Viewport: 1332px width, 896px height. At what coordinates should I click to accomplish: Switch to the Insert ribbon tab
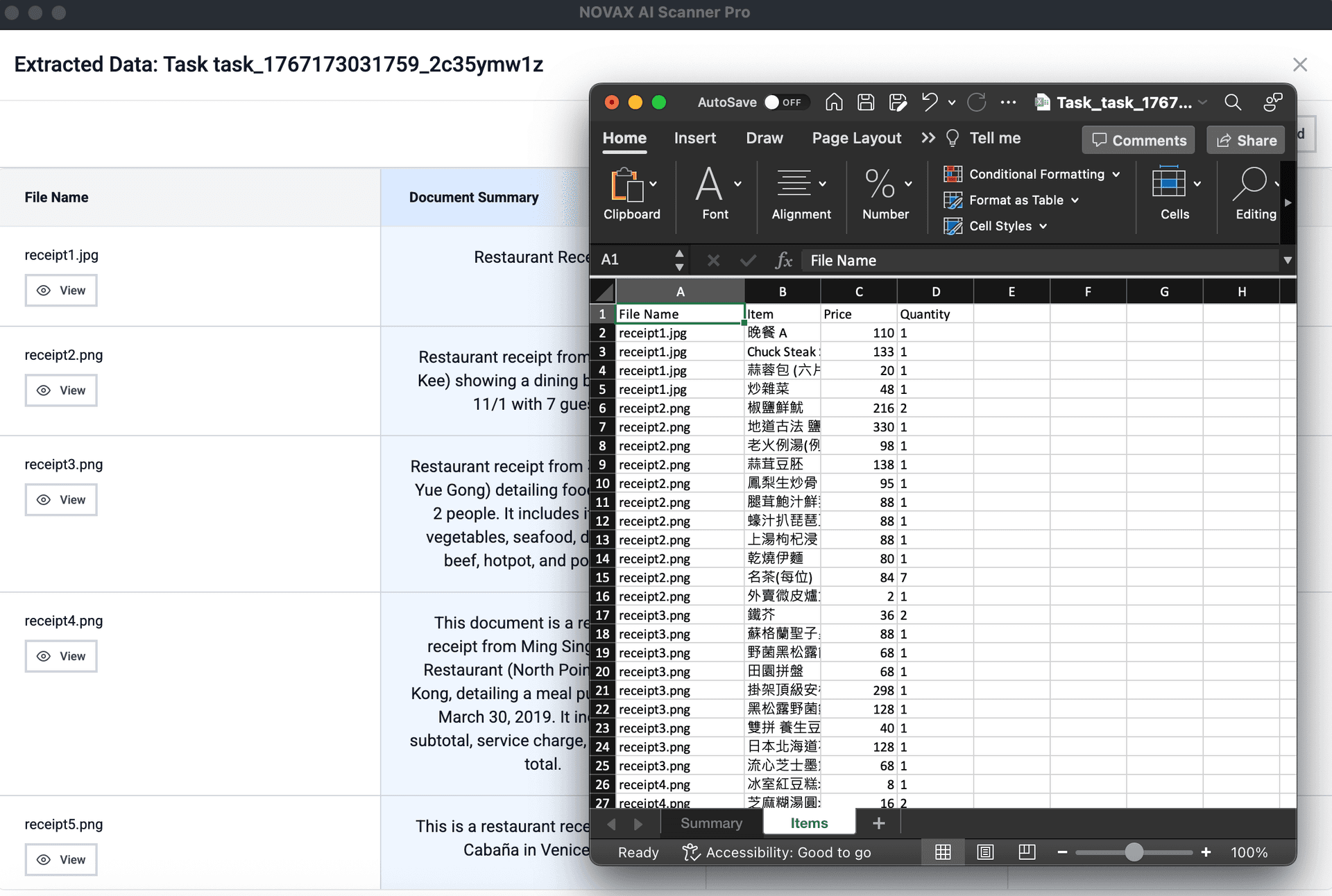pos(695,138)
